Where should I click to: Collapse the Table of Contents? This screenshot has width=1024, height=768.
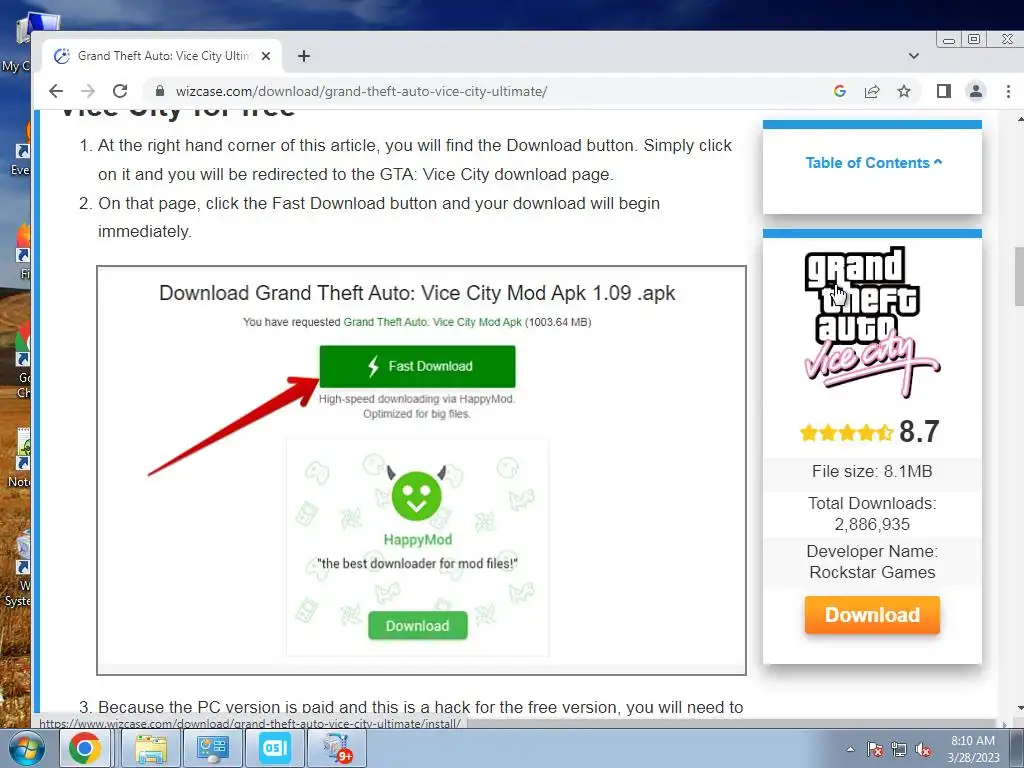coord(873,163)
